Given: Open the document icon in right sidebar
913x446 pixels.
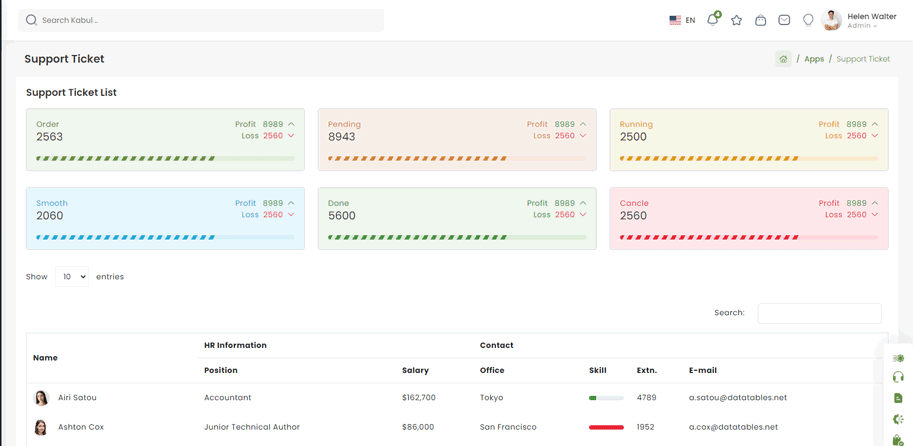Looking at the screenshot, I should (x=898, y=398).
